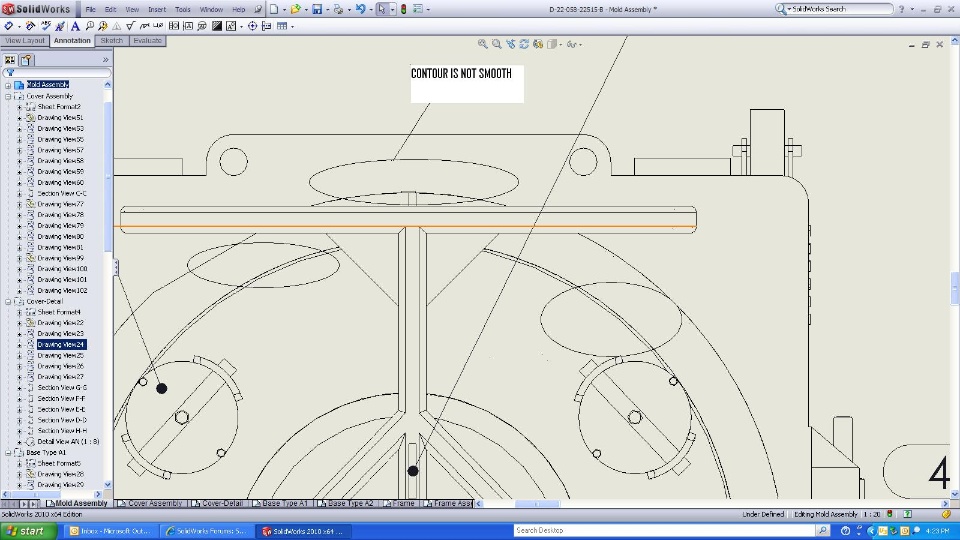Switch to the View Layout tab
This screenshot has width=960, height=540.
pyautogui.click(x=24, y=40)
